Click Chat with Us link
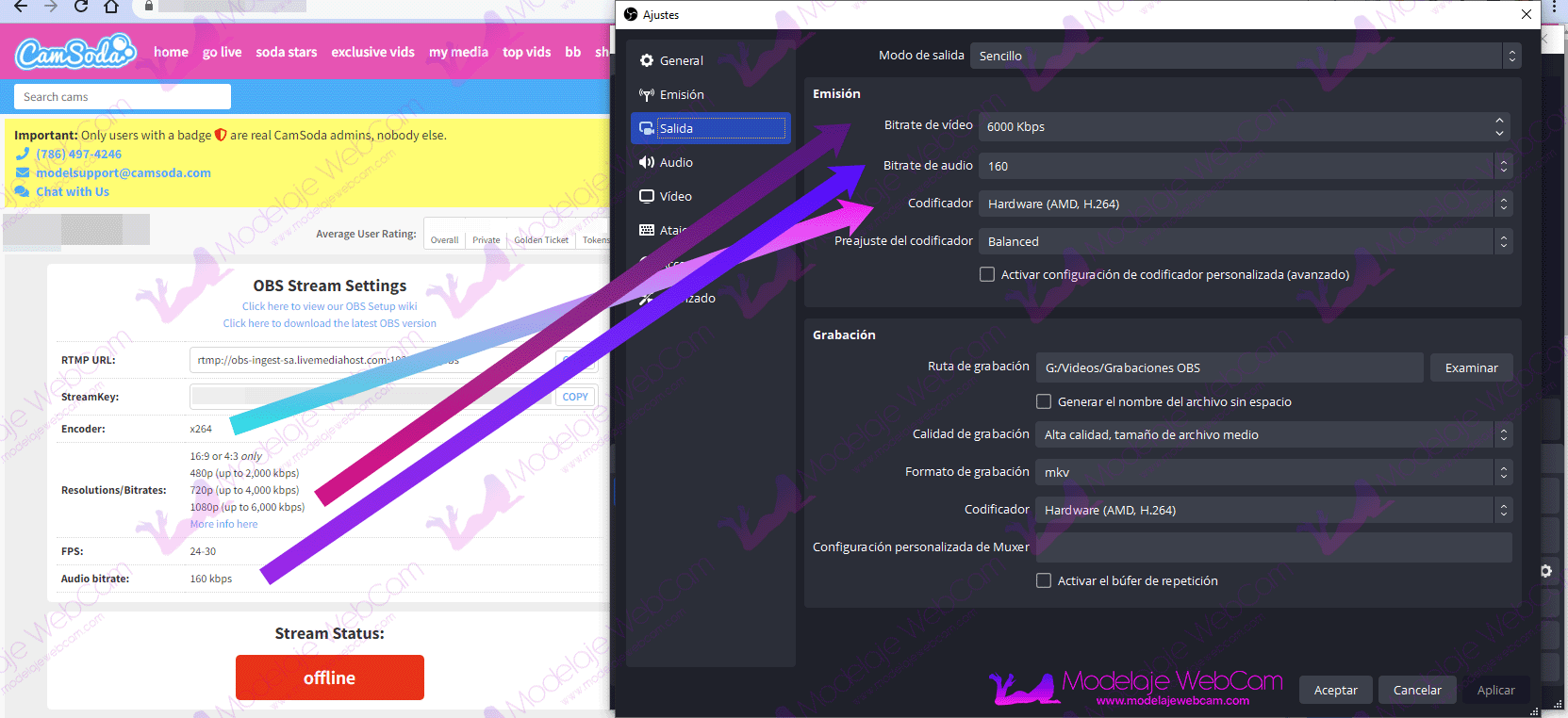The image size is (1568, 718). (73, 191)
